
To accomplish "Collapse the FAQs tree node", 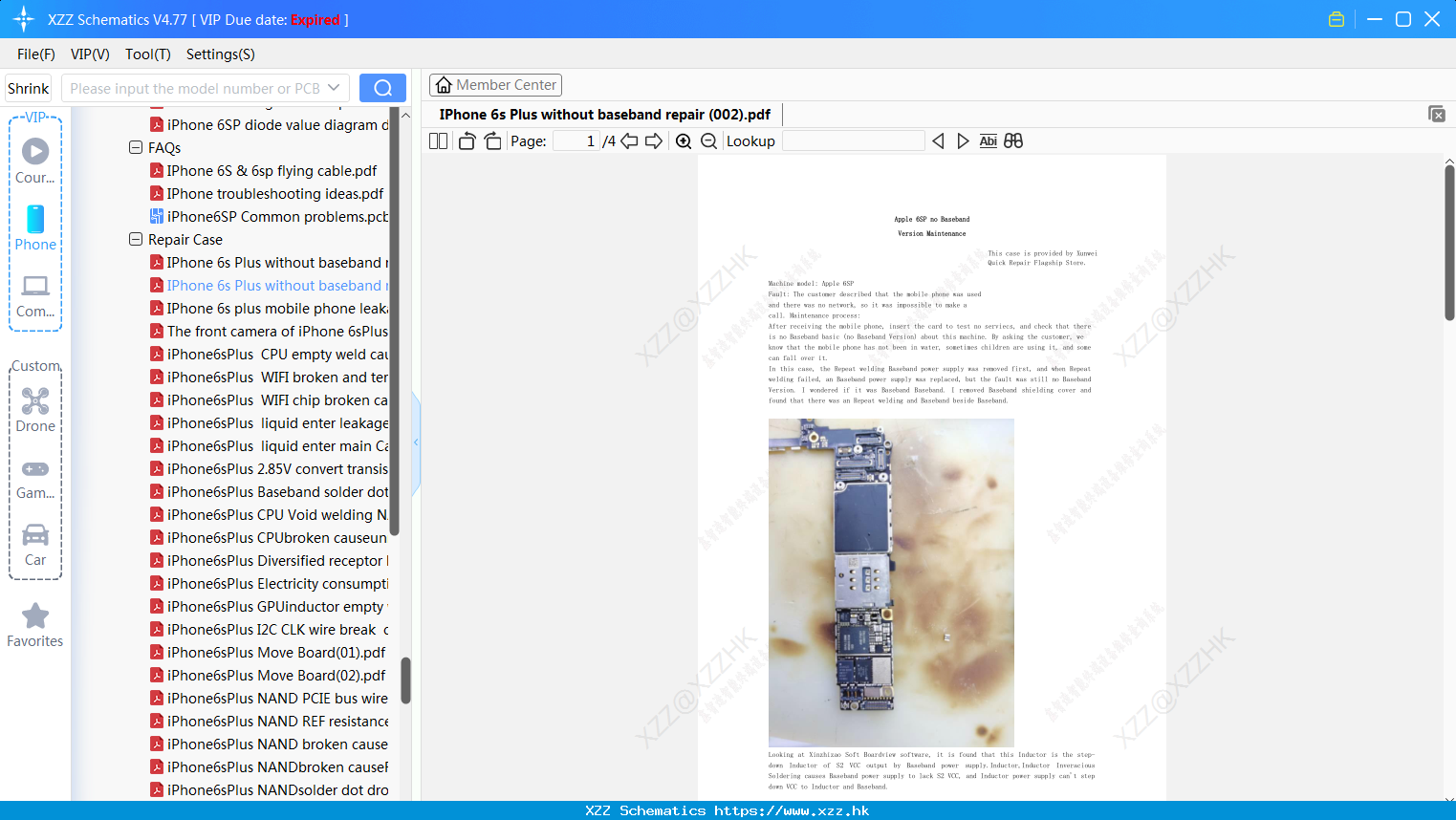I will coord(136,148).
